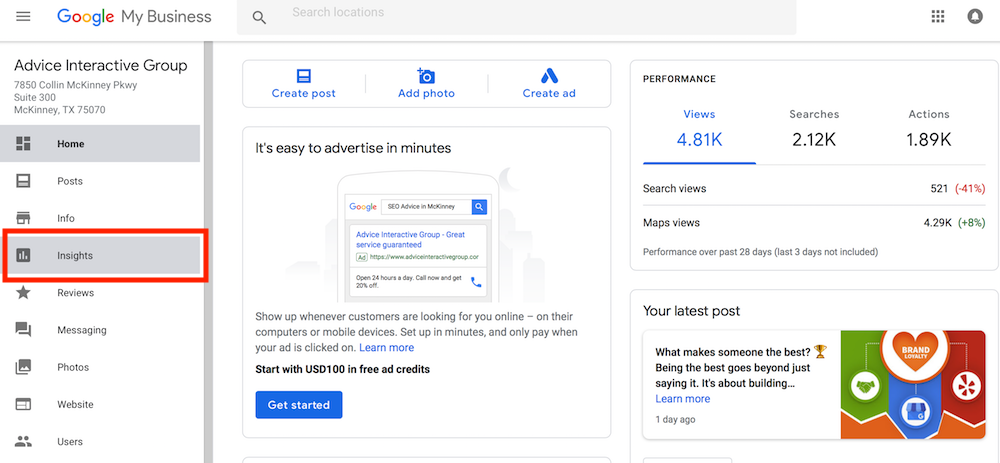Click Start with USD100 in free ad credits
Screen dimensions: 1000x463
[x=342, y=369]
